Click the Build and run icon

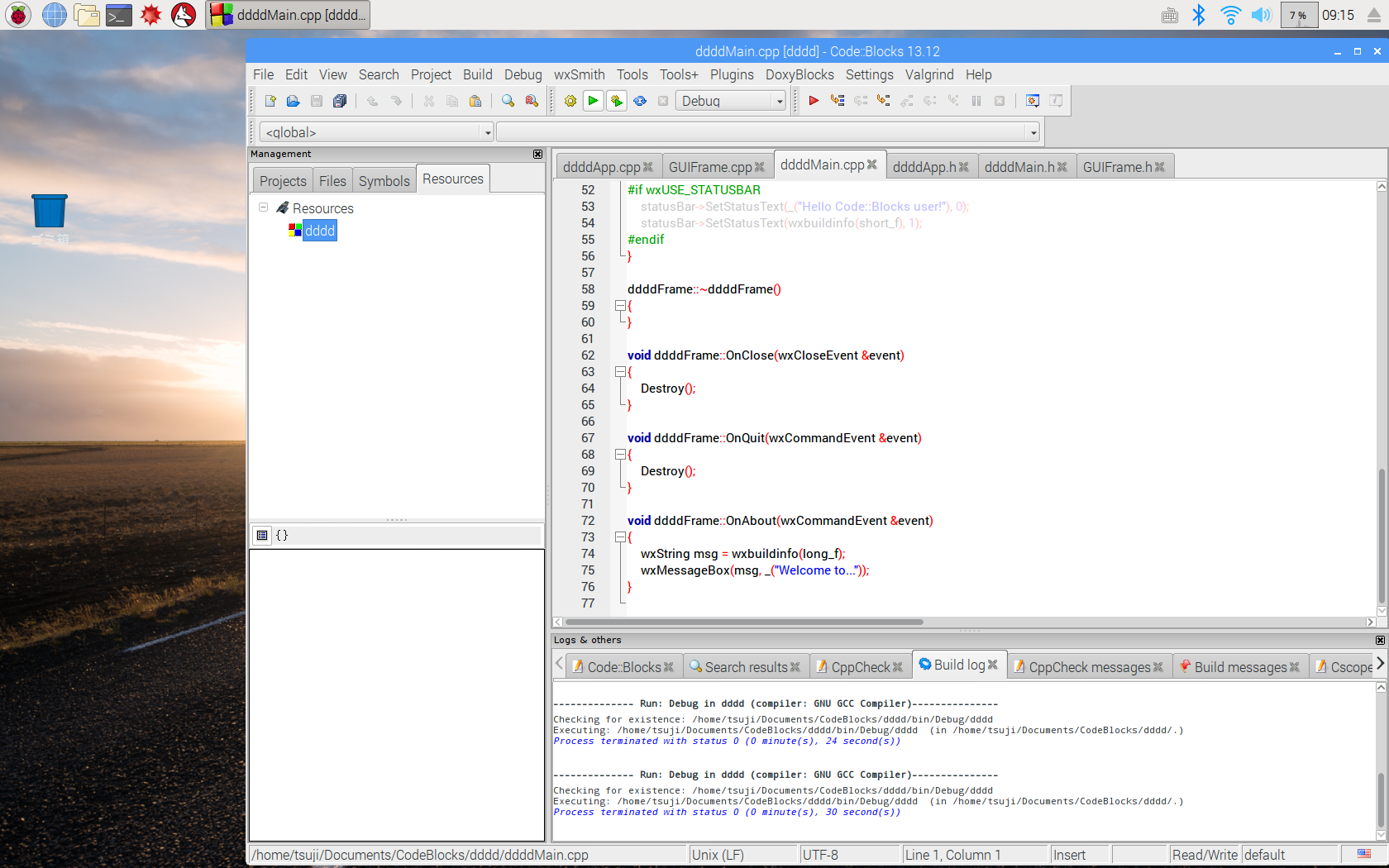[617, 101]
